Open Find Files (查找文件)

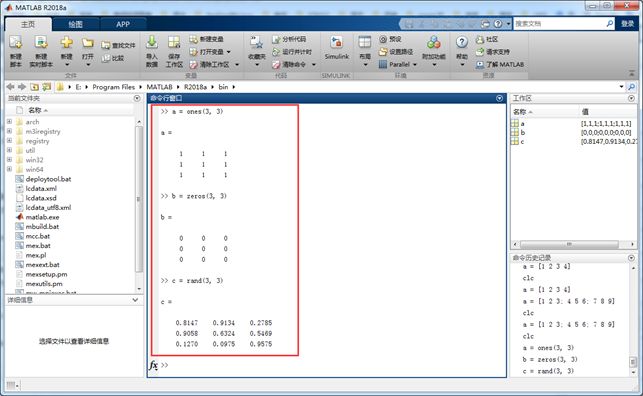pos(118,45)
